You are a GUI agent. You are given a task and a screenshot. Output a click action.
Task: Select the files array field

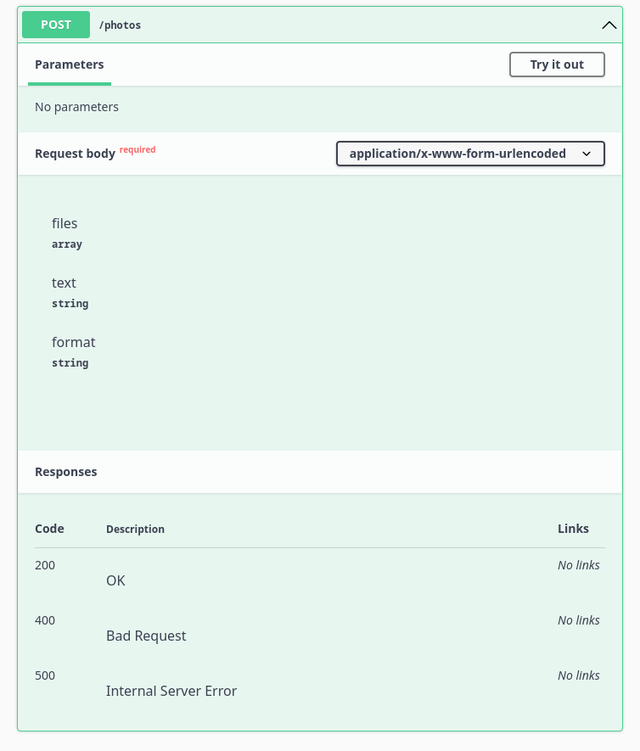point(67,233)
